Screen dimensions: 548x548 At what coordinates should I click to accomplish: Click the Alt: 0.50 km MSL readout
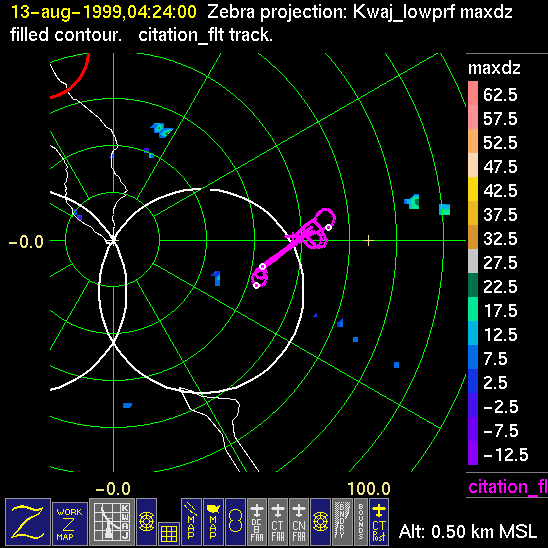[x=468, y=532]
